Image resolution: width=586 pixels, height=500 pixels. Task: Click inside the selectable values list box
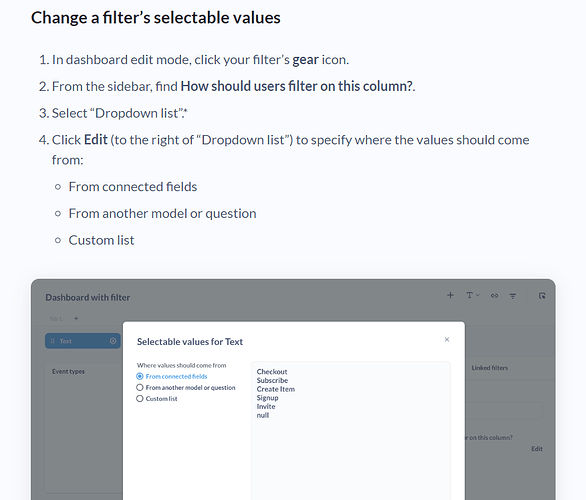pyautogui.click(x=351, y=430)
